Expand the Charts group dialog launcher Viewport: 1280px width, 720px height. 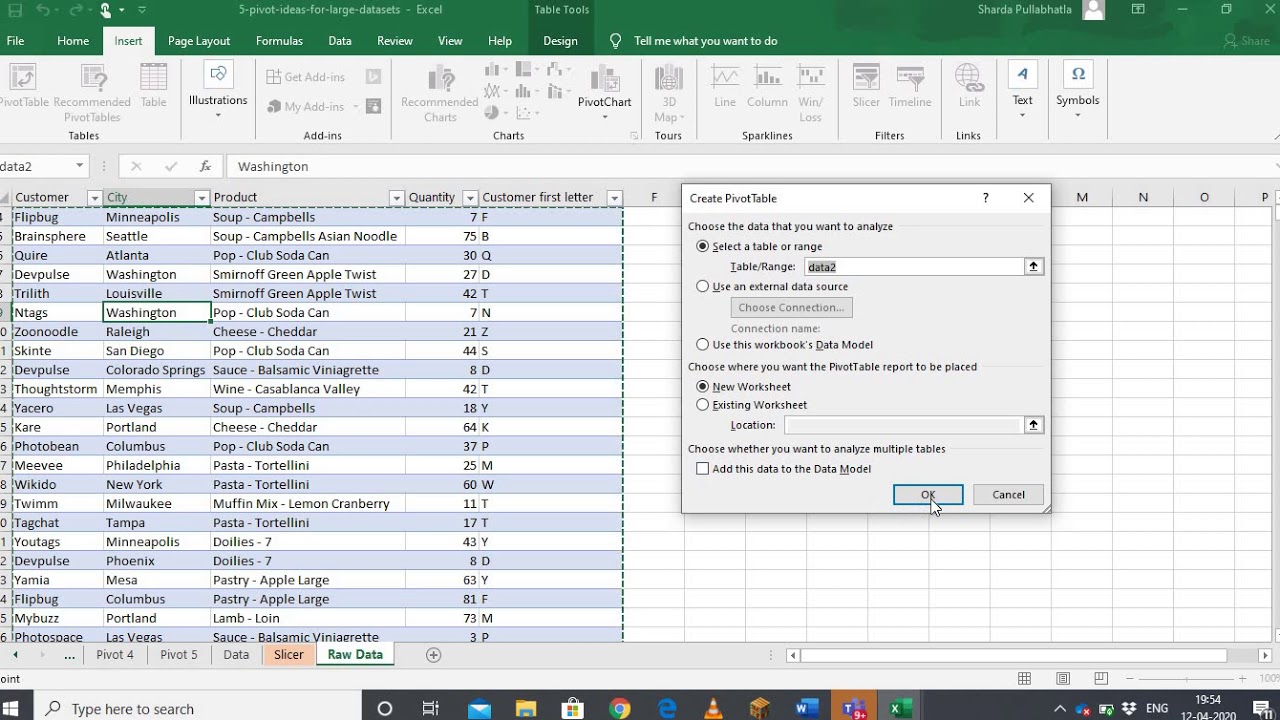click(633, 136)
